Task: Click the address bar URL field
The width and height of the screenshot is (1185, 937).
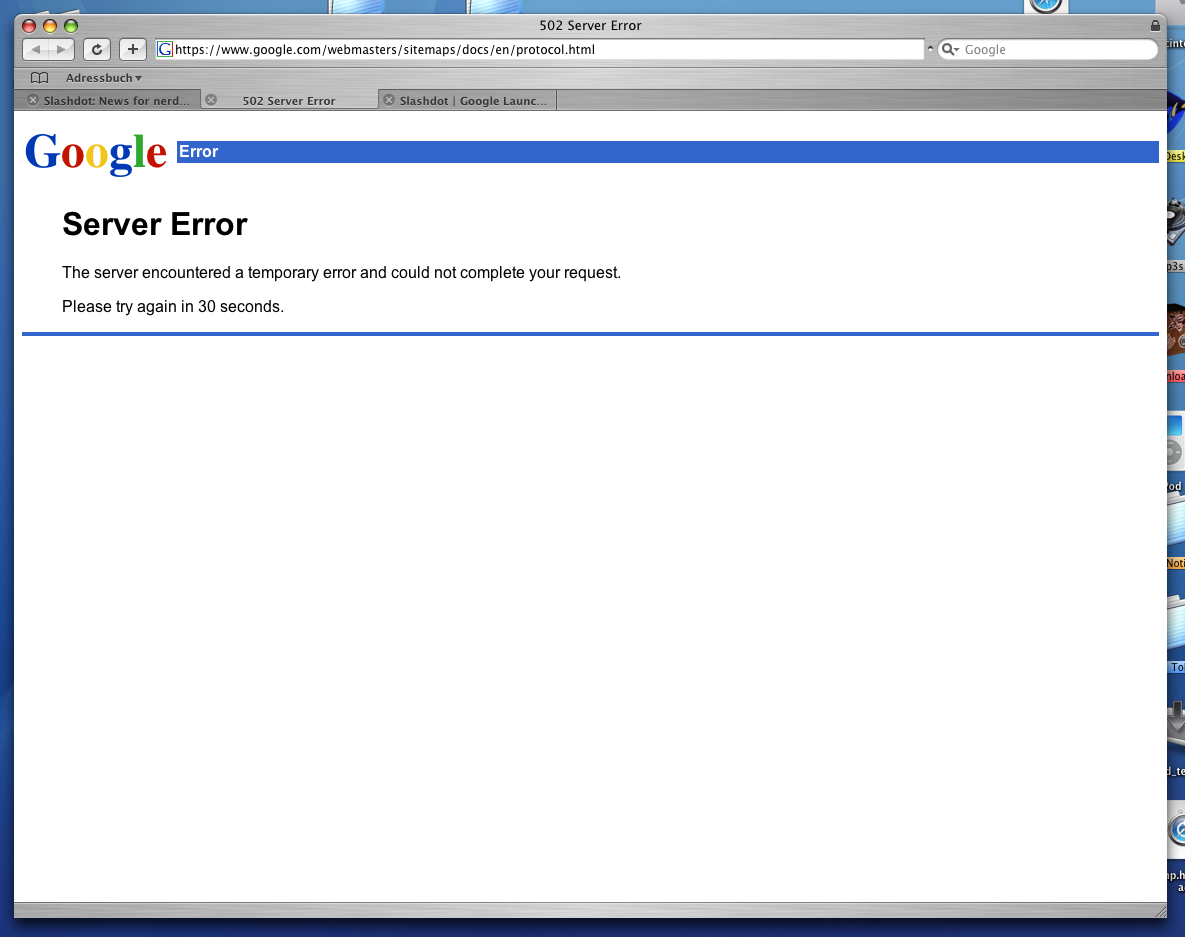Action: [x=540, y=50]
